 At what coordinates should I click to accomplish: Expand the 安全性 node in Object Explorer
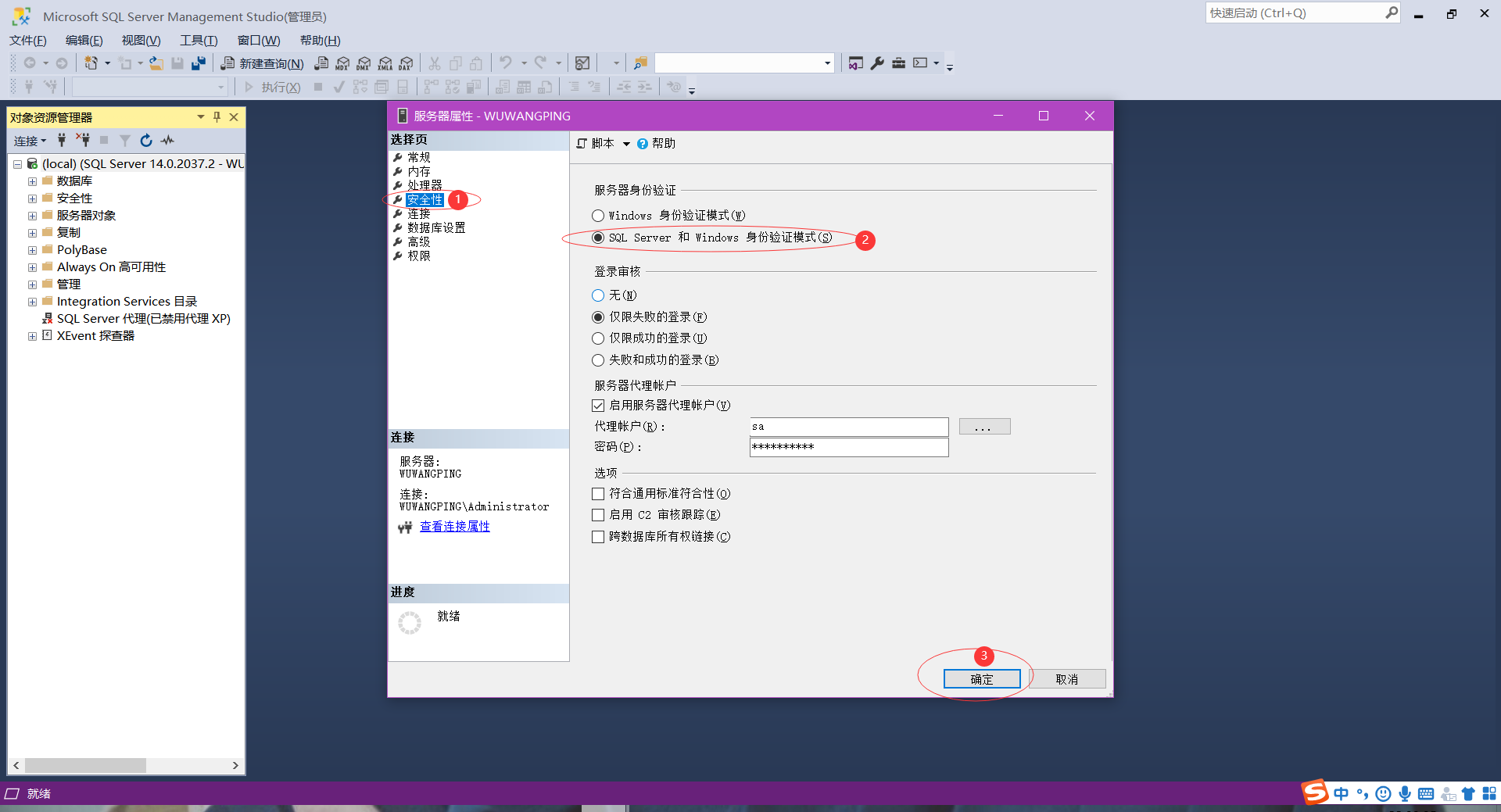click(32, 199)
